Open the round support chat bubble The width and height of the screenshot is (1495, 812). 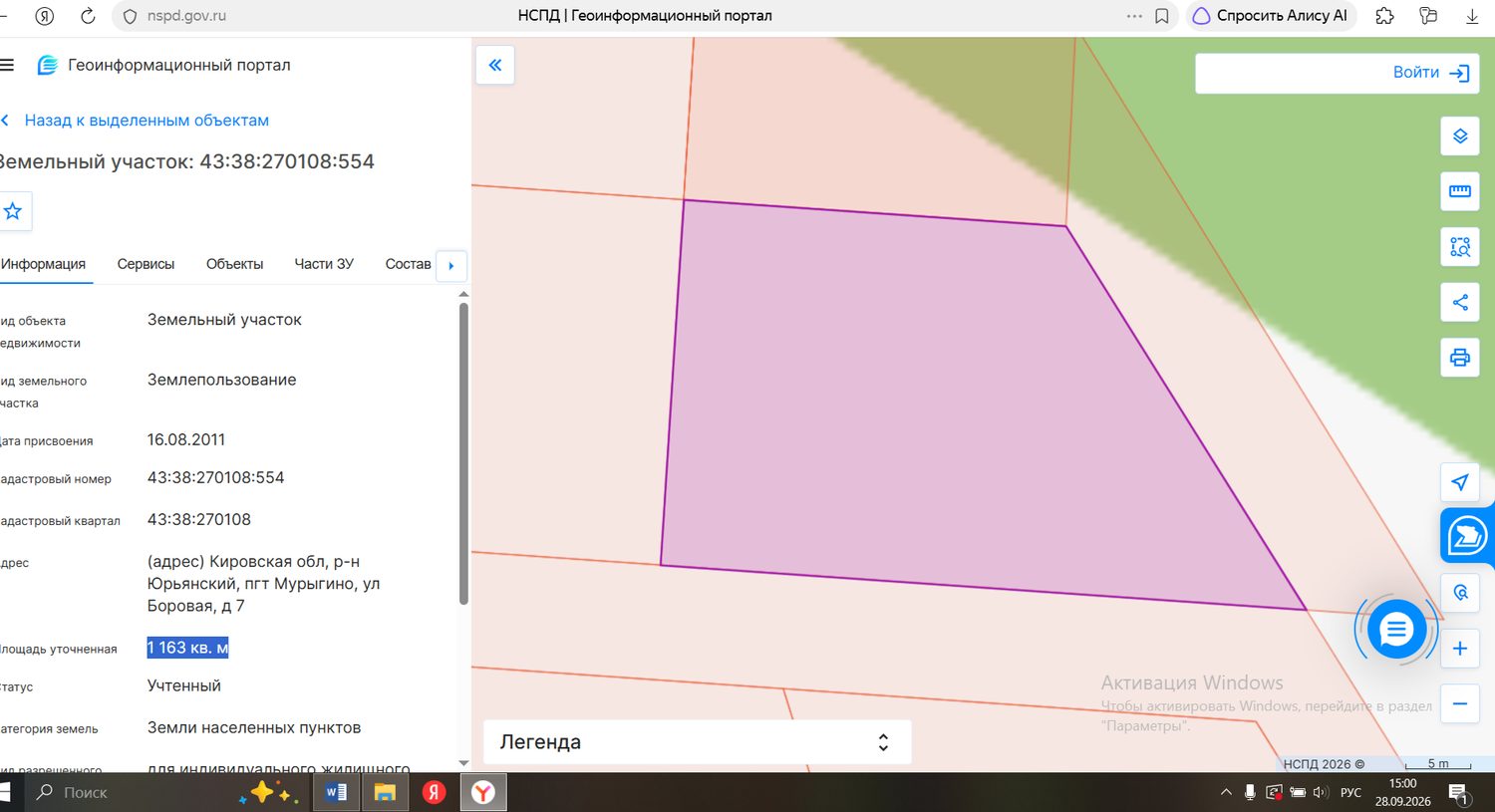coord(1395,630)
